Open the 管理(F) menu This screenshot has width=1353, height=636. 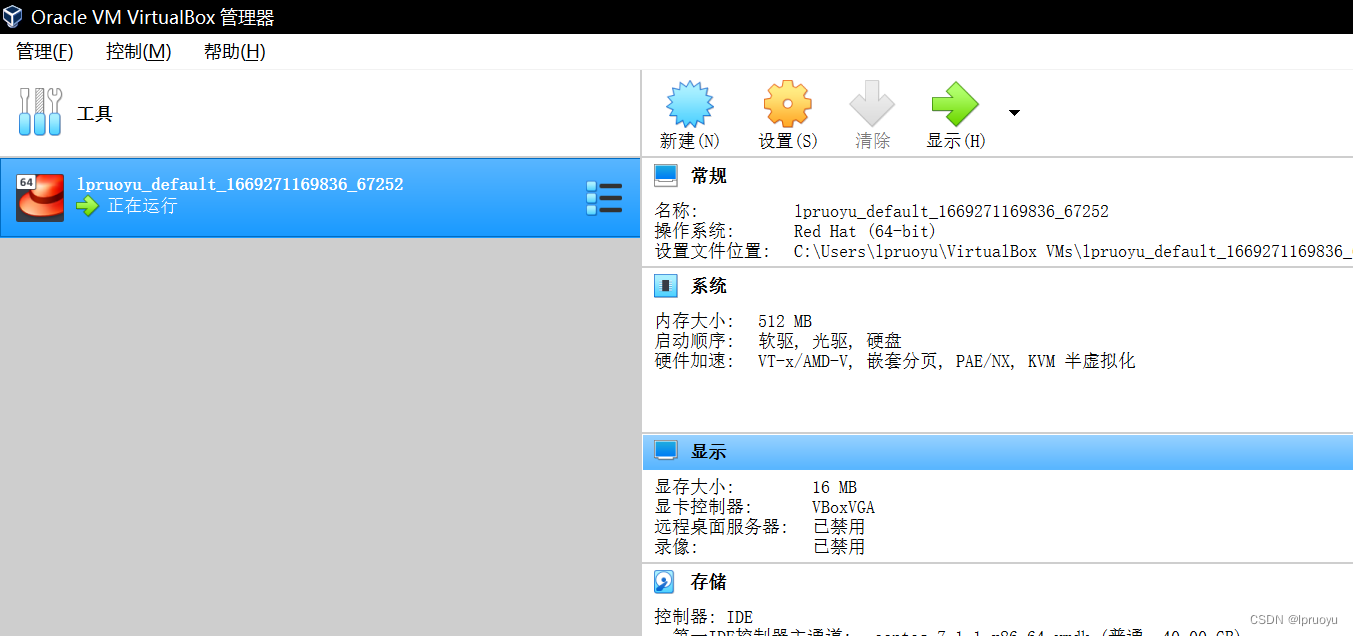(x=45, y=52)
